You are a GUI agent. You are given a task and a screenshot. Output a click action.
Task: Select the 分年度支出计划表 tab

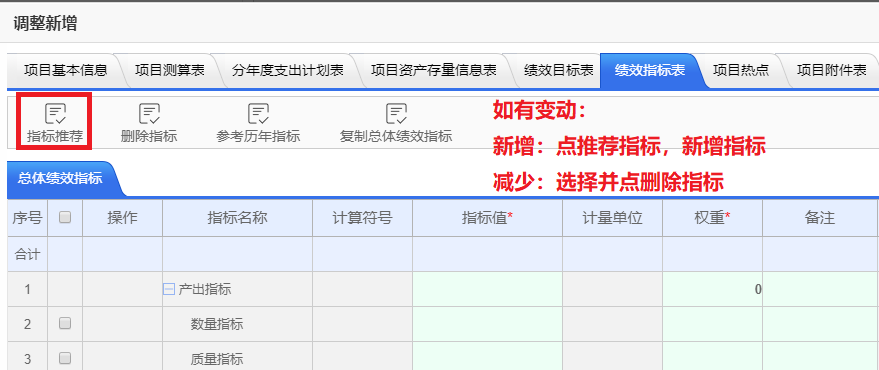click(x=287, y=71)
